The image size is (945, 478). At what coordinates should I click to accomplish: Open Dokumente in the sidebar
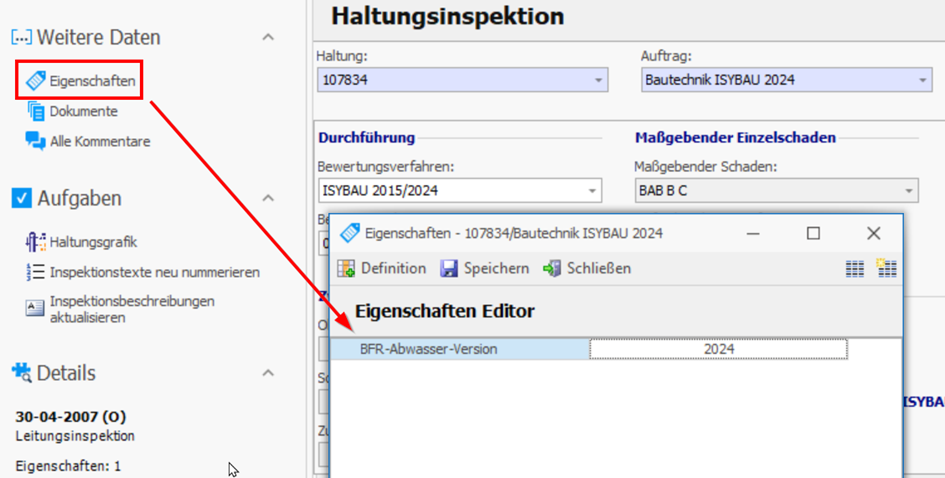point(83,111)
